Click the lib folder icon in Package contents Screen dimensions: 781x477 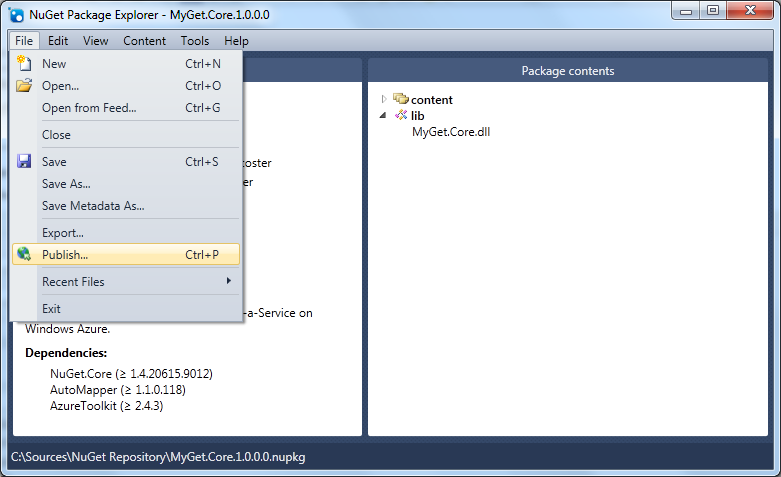pos(401,115)
